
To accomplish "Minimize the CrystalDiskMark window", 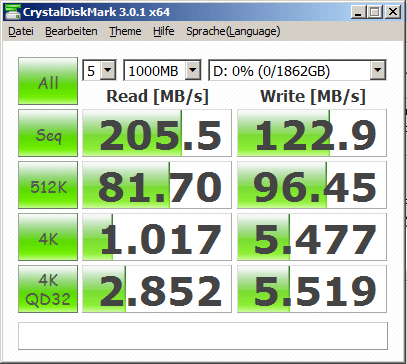I will pos(359,13).
